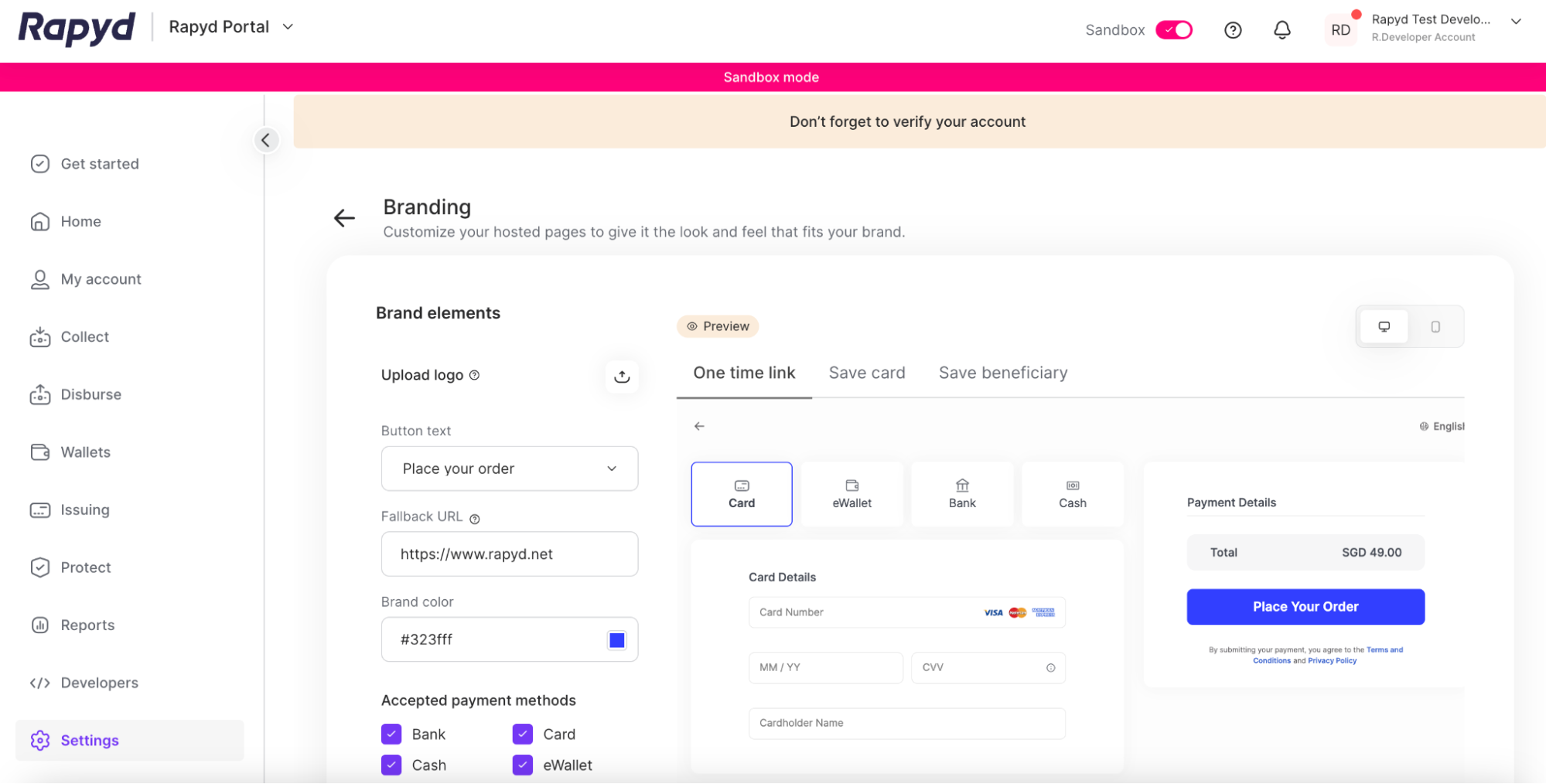Open the help question mark icon
1546x784 pixels.
[1233, 29]
